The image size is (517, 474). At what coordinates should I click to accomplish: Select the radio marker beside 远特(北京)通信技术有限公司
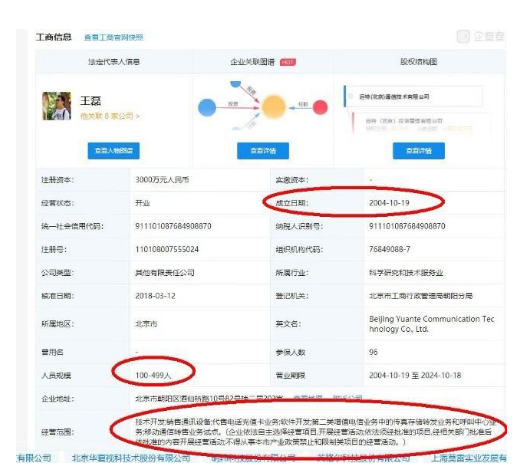click(350, 96)
